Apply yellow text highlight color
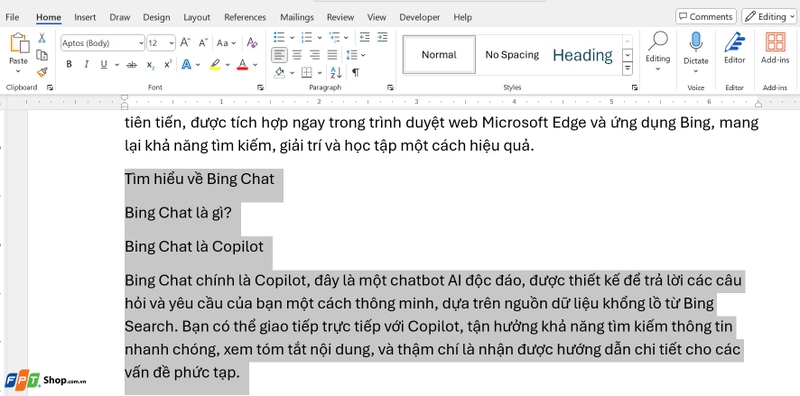This screenshot has width=800, height=396. [x=215, y=65]
